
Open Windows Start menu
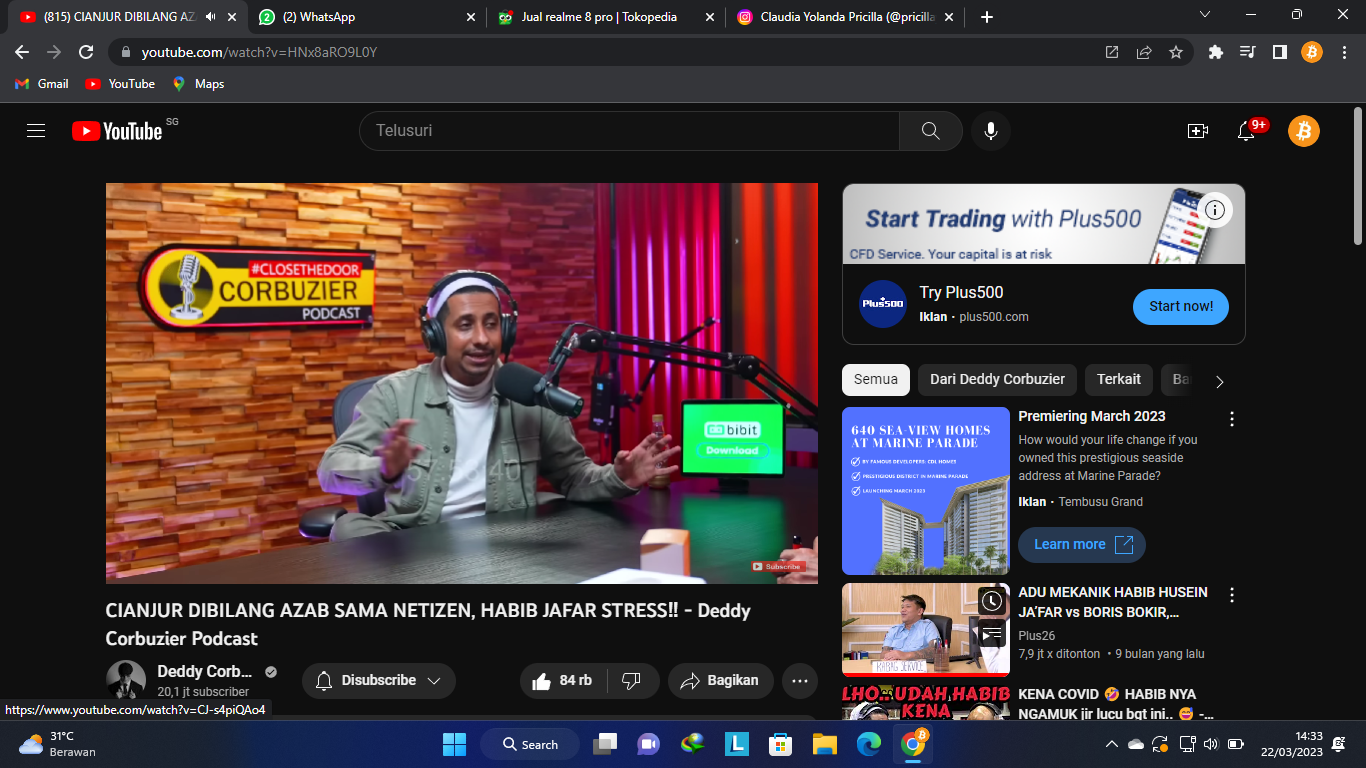[454, 744]
